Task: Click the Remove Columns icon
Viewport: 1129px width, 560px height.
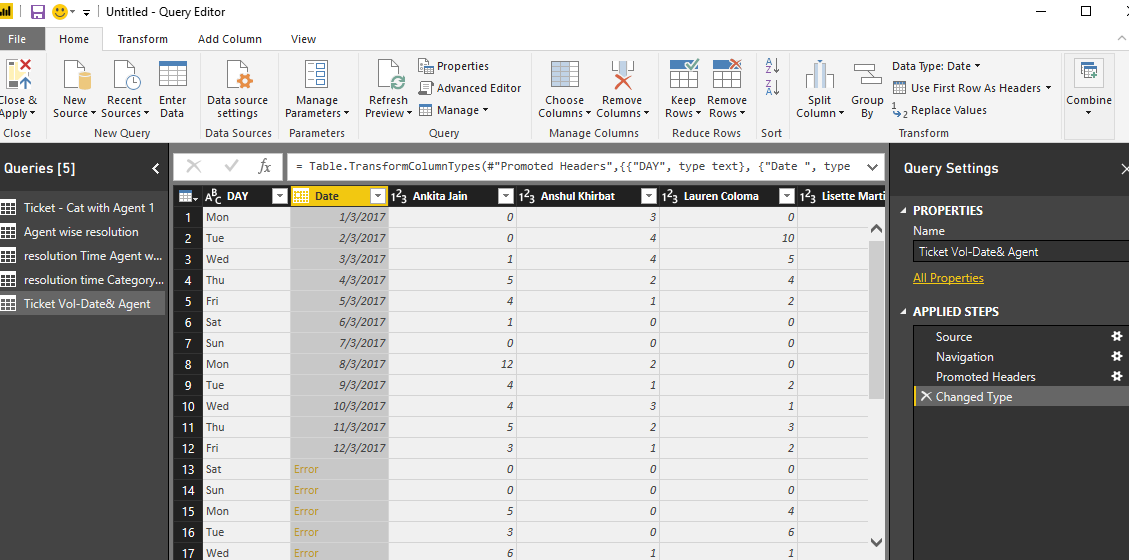Action: (622, 75)
